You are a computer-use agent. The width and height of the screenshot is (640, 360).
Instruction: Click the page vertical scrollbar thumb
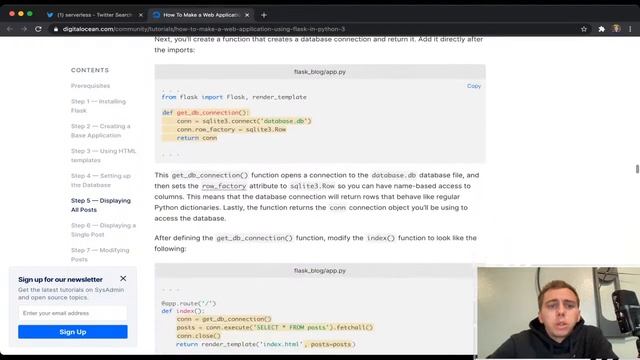pos(637,169)
